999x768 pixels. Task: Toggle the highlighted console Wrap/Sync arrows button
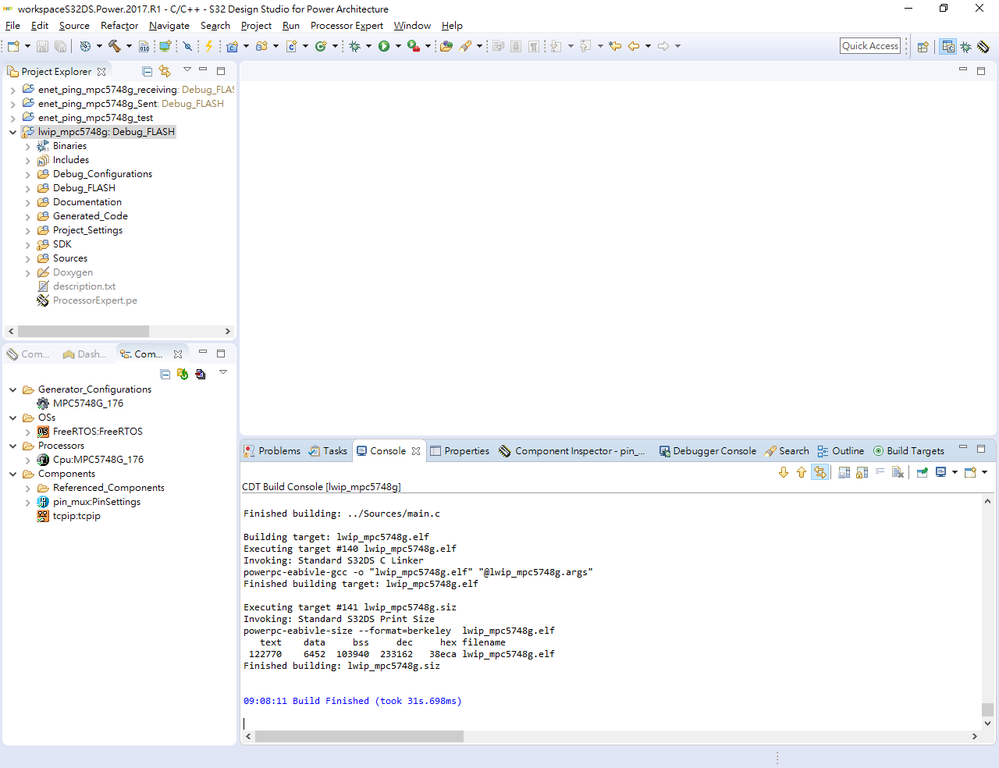click(x=820, y=472)
